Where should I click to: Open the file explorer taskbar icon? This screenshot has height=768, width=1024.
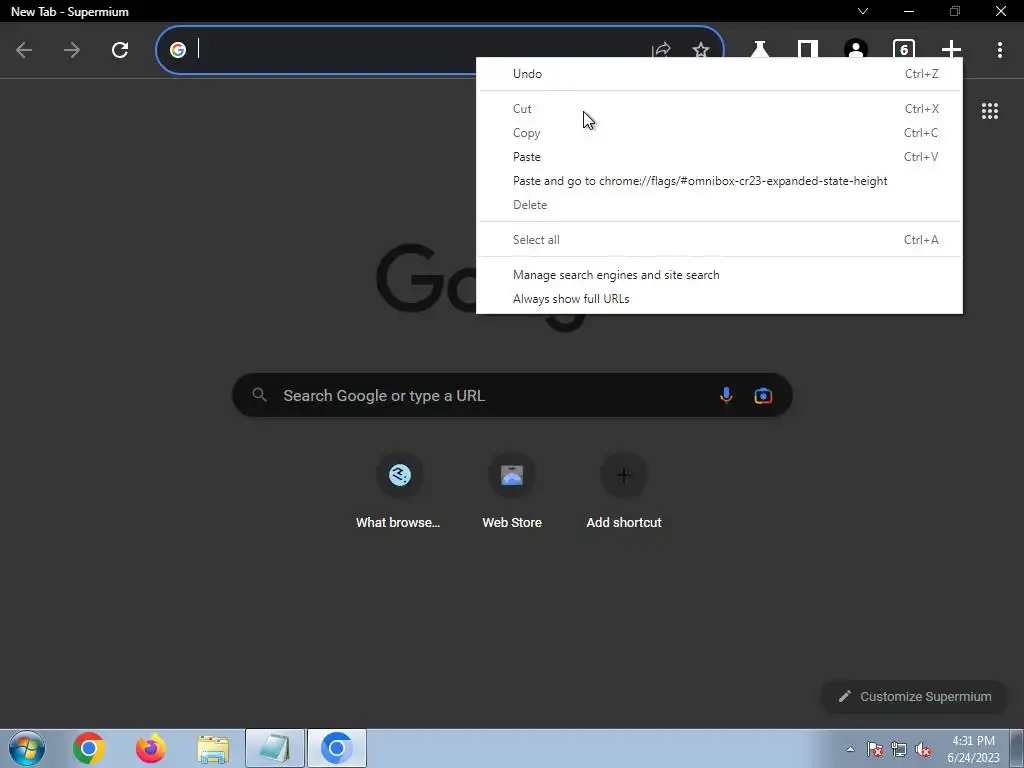[213, 748]
